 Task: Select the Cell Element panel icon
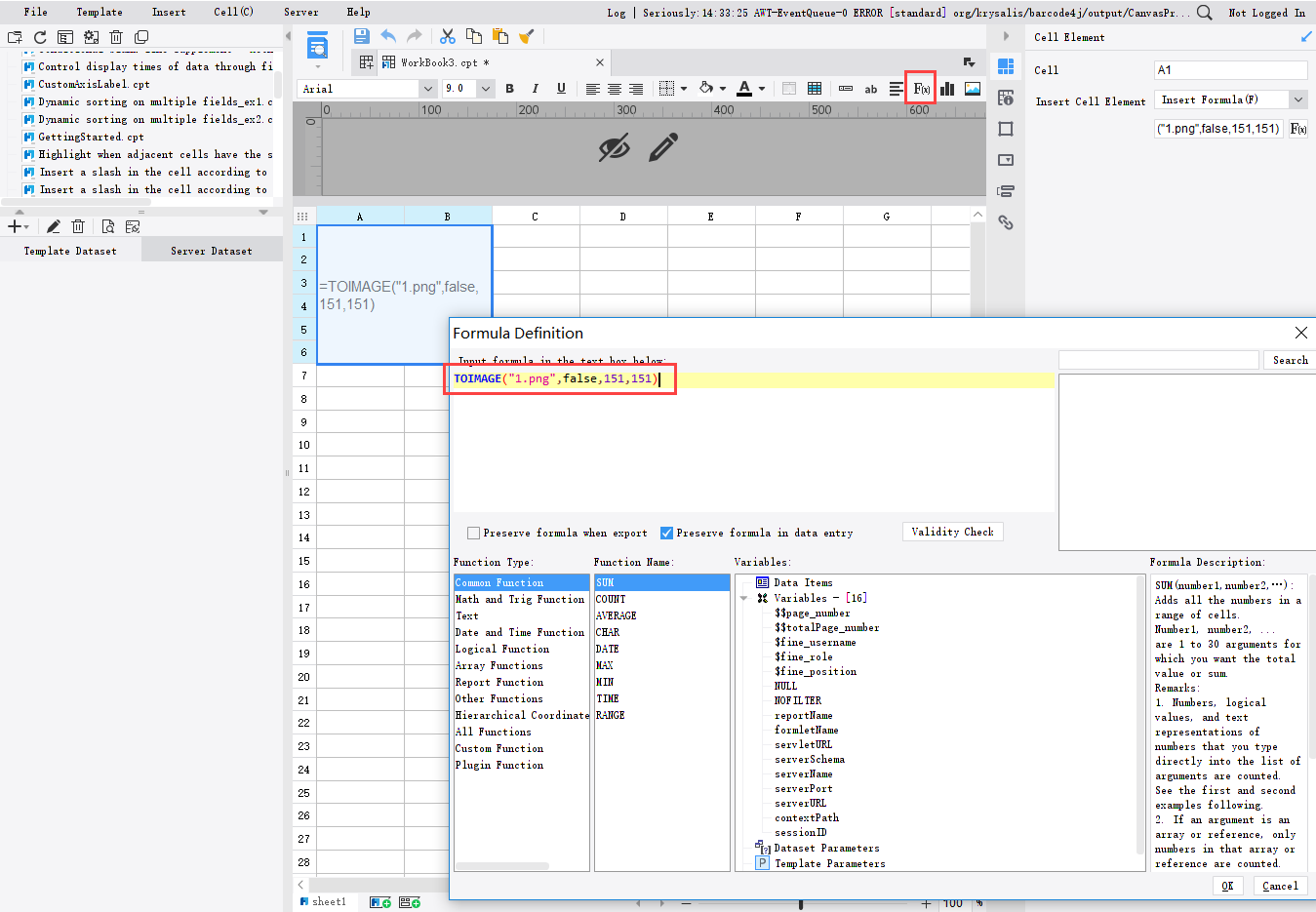[1006, 66]
